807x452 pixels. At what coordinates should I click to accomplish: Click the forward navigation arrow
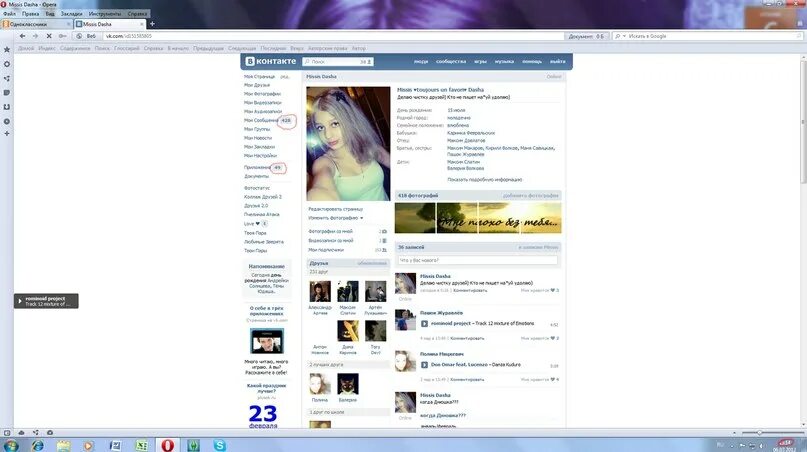pos(35,36)
